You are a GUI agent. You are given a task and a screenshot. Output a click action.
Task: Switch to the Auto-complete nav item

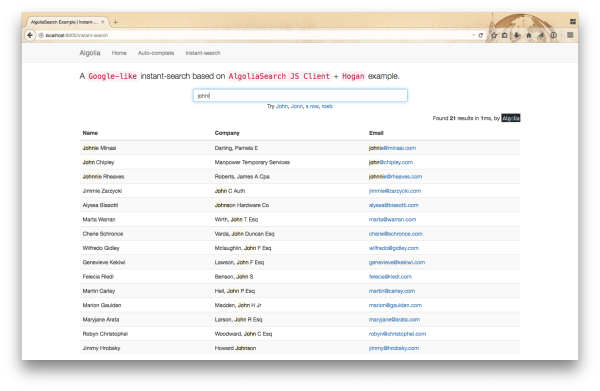pyautogui.click(x=156, y=53)
